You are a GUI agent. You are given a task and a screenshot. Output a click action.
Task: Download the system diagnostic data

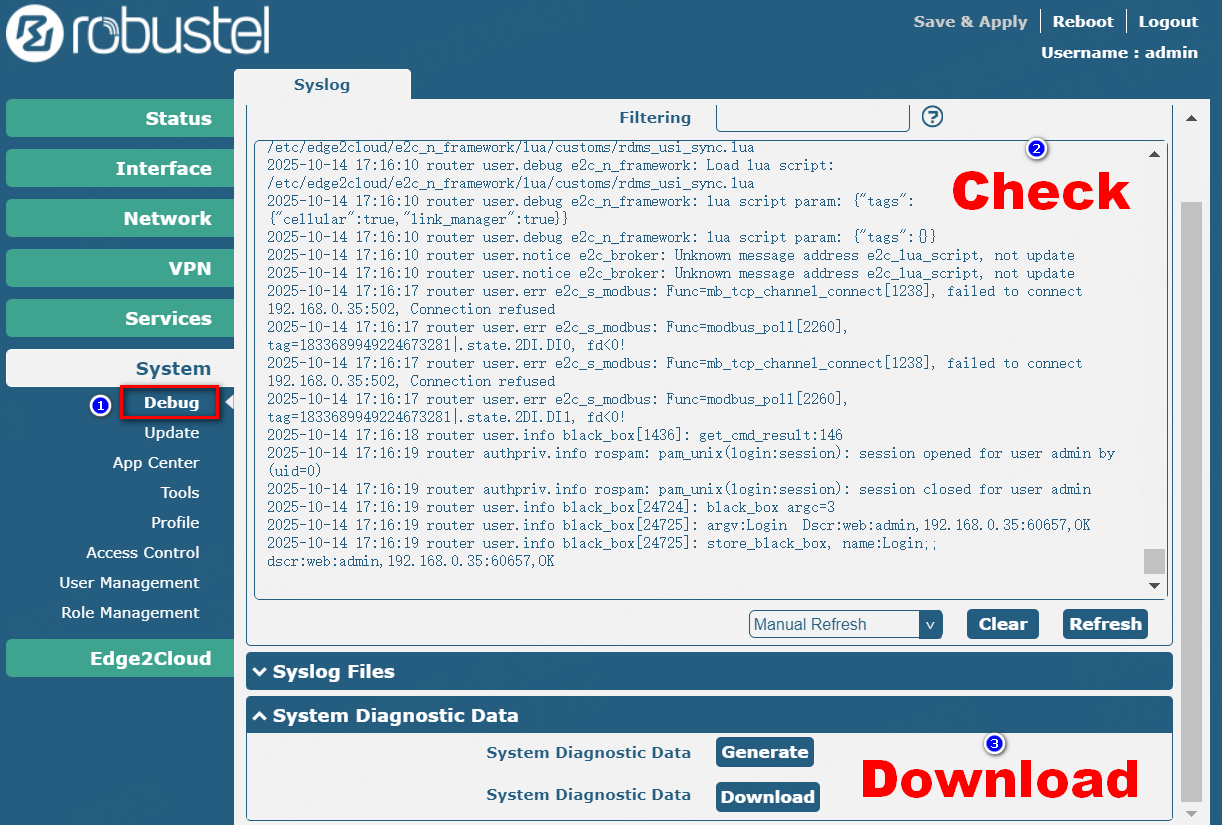coord(767,797)
